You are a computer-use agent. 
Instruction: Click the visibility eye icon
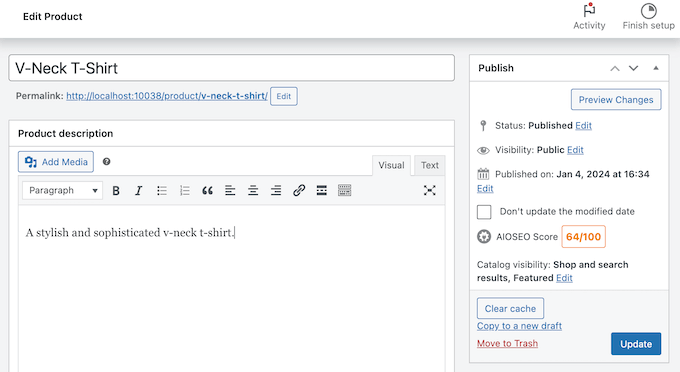tap(483, 150)
